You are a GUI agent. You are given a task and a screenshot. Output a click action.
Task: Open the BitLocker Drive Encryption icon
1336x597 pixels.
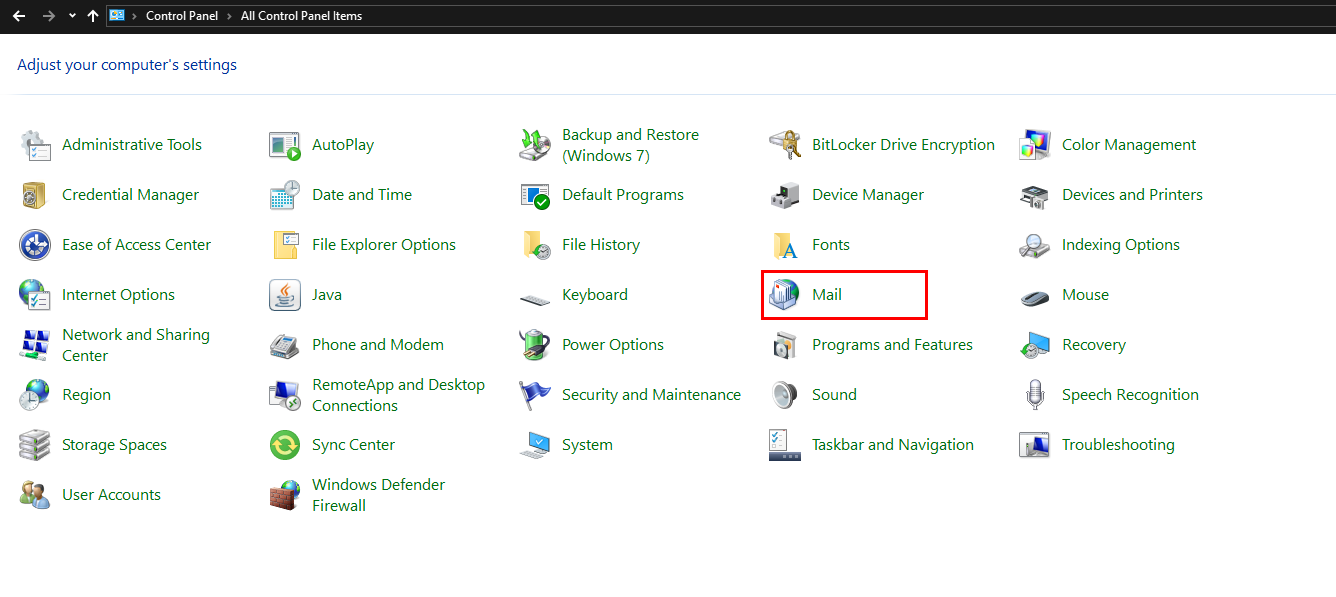pyautogui.click(x=785, y=145)
